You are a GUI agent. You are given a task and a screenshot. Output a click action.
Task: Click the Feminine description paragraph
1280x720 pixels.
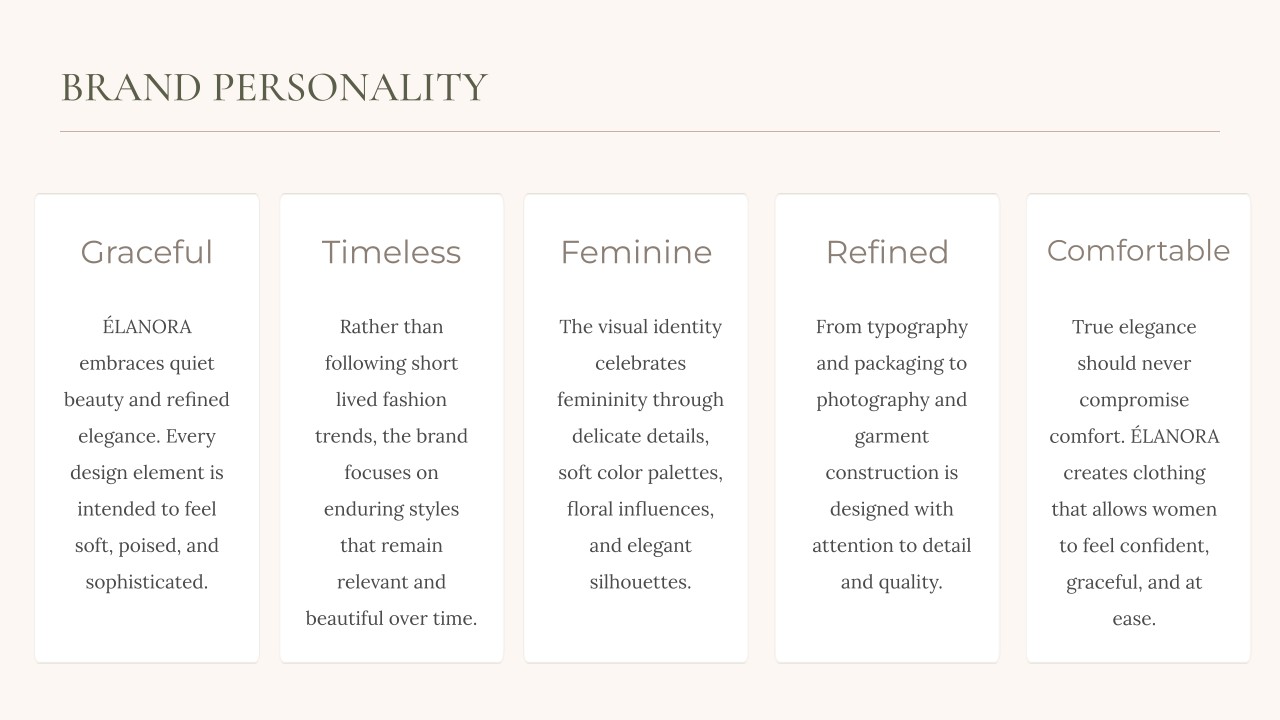[640, 454]
